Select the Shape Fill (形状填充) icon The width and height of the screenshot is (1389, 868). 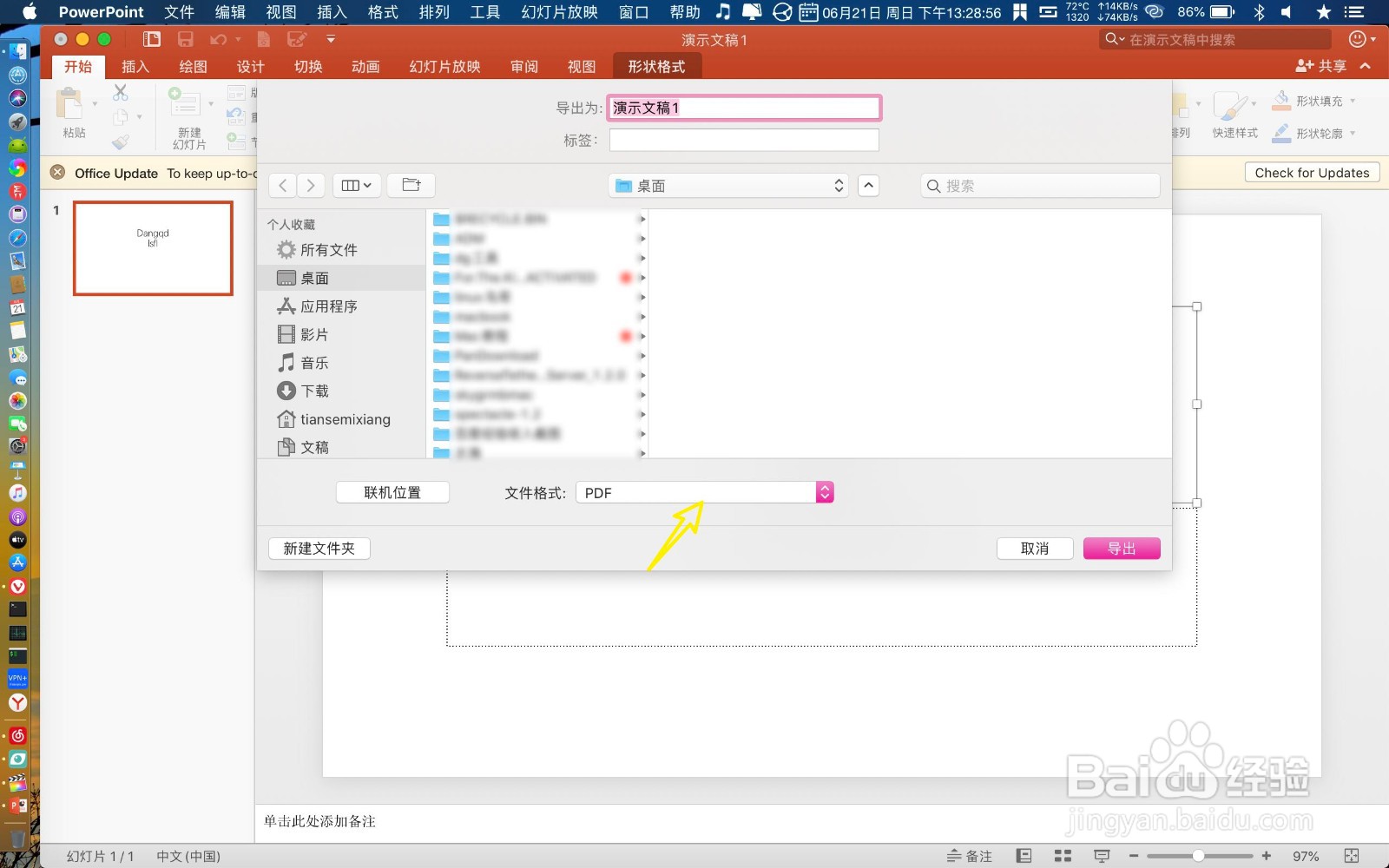tap(1282, 100)
